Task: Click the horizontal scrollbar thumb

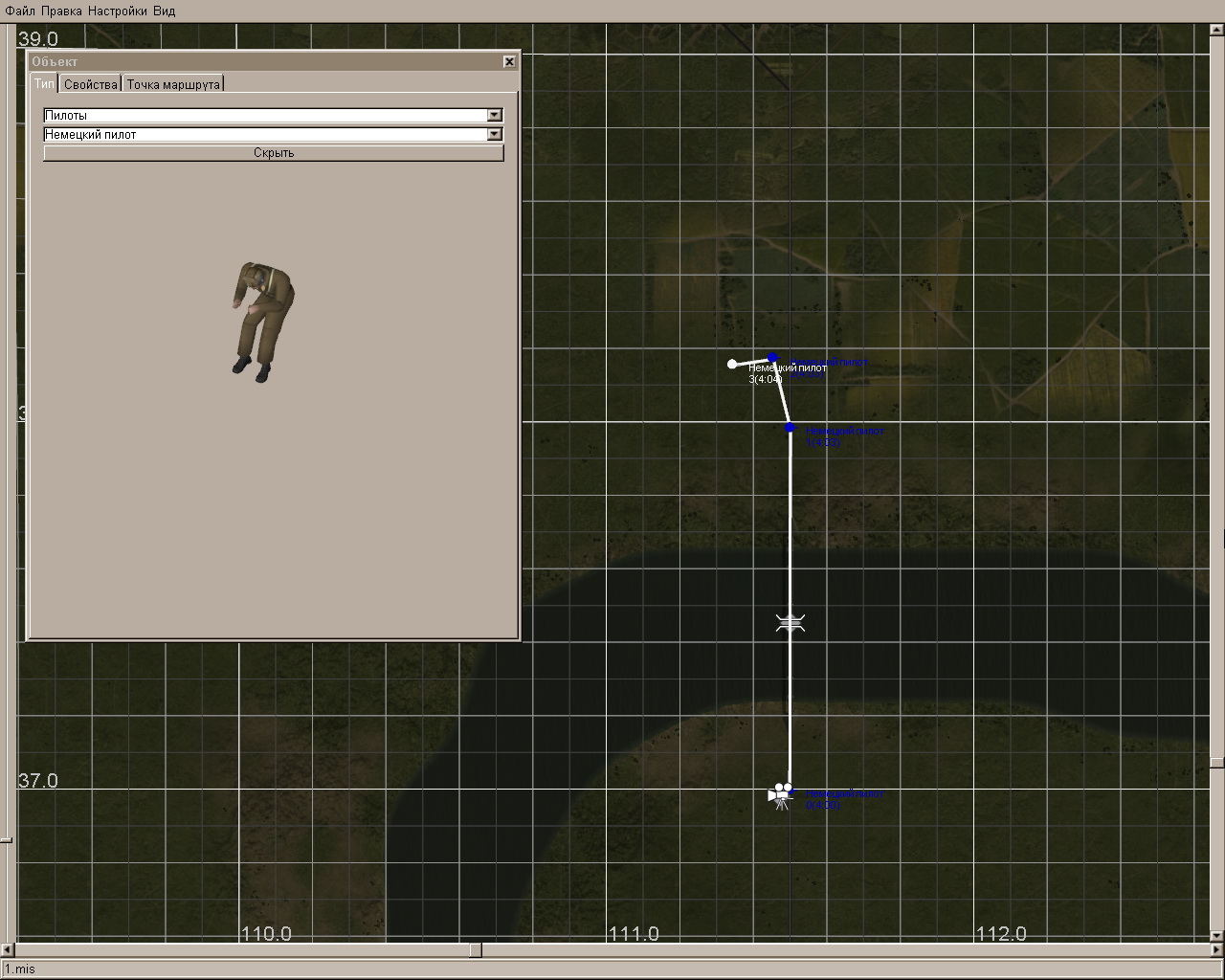Action: pyautogui.click(x=475, y=950)
